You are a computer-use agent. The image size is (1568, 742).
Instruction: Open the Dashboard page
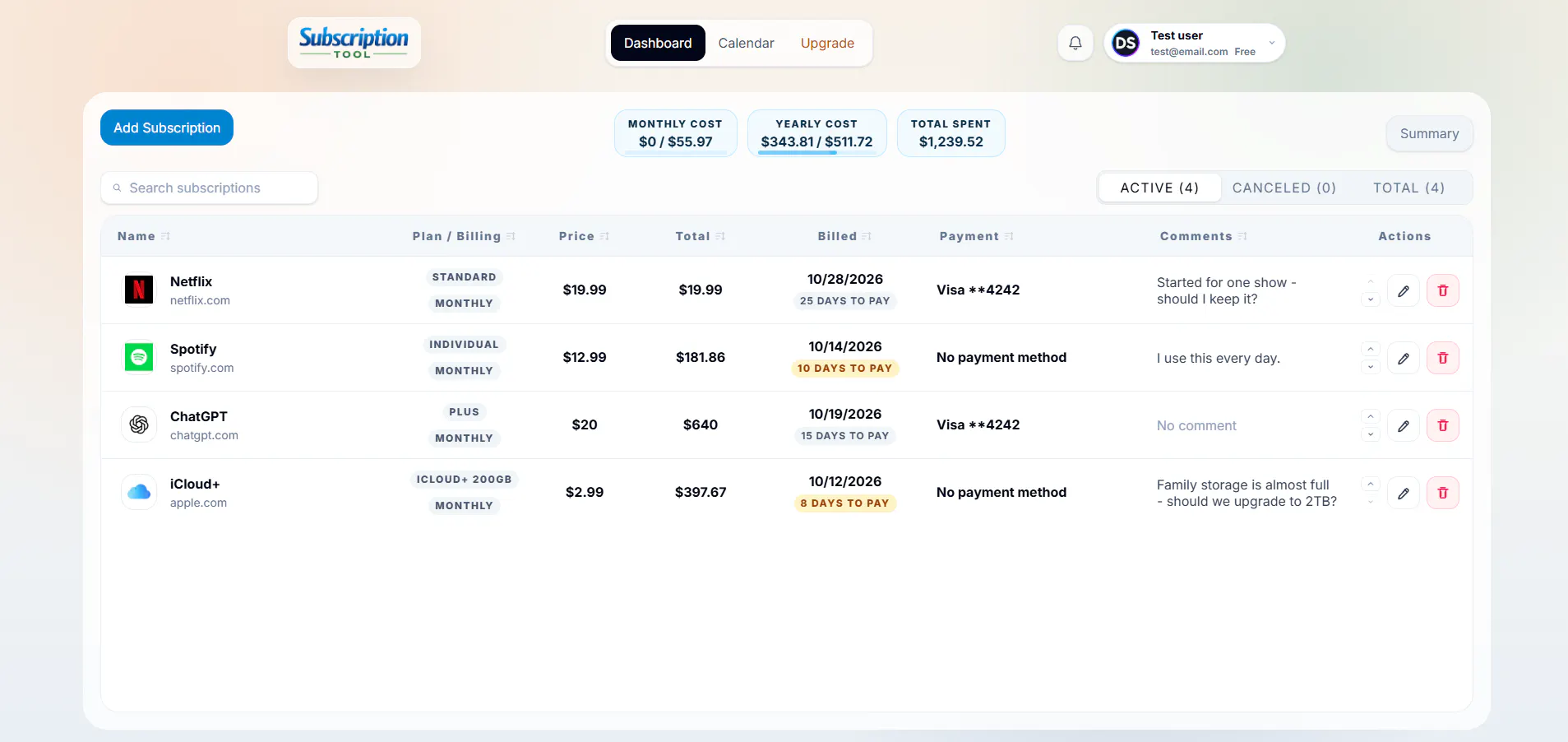[x=658, y=43]
